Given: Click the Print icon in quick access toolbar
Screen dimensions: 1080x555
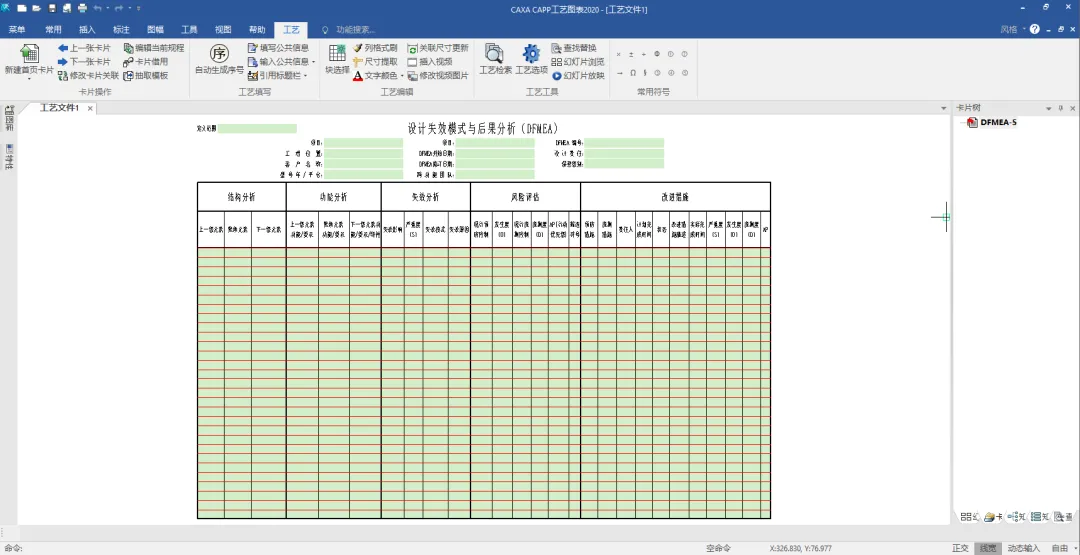Looking at the screenshot, I should [83, 8].
